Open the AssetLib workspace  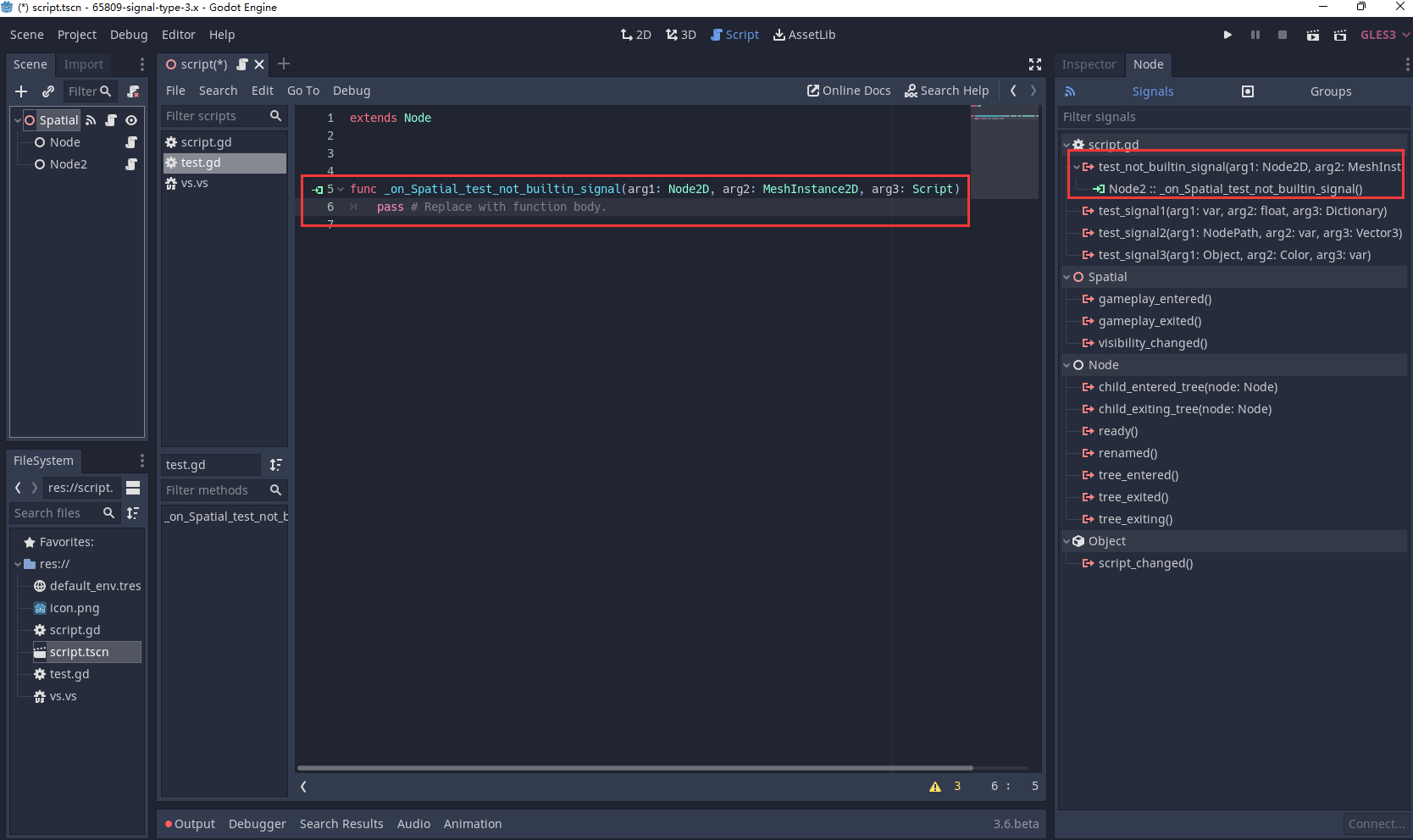point(804,35)
